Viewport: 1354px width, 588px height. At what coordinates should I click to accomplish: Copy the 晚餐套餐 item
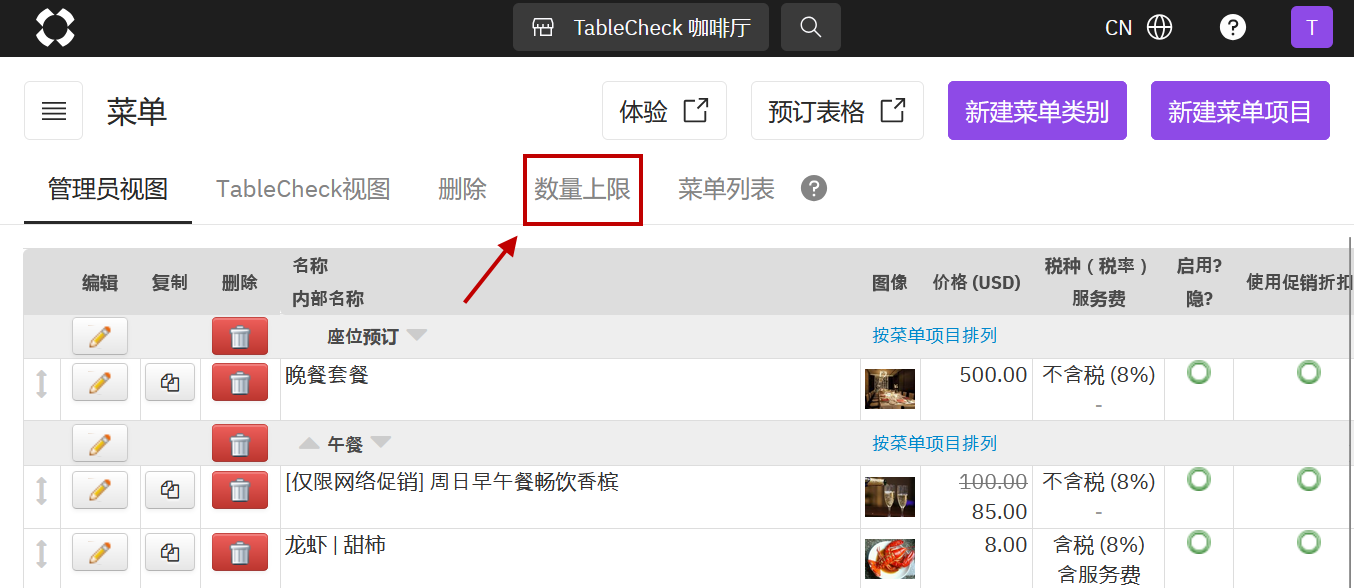(x=170, y=382)
